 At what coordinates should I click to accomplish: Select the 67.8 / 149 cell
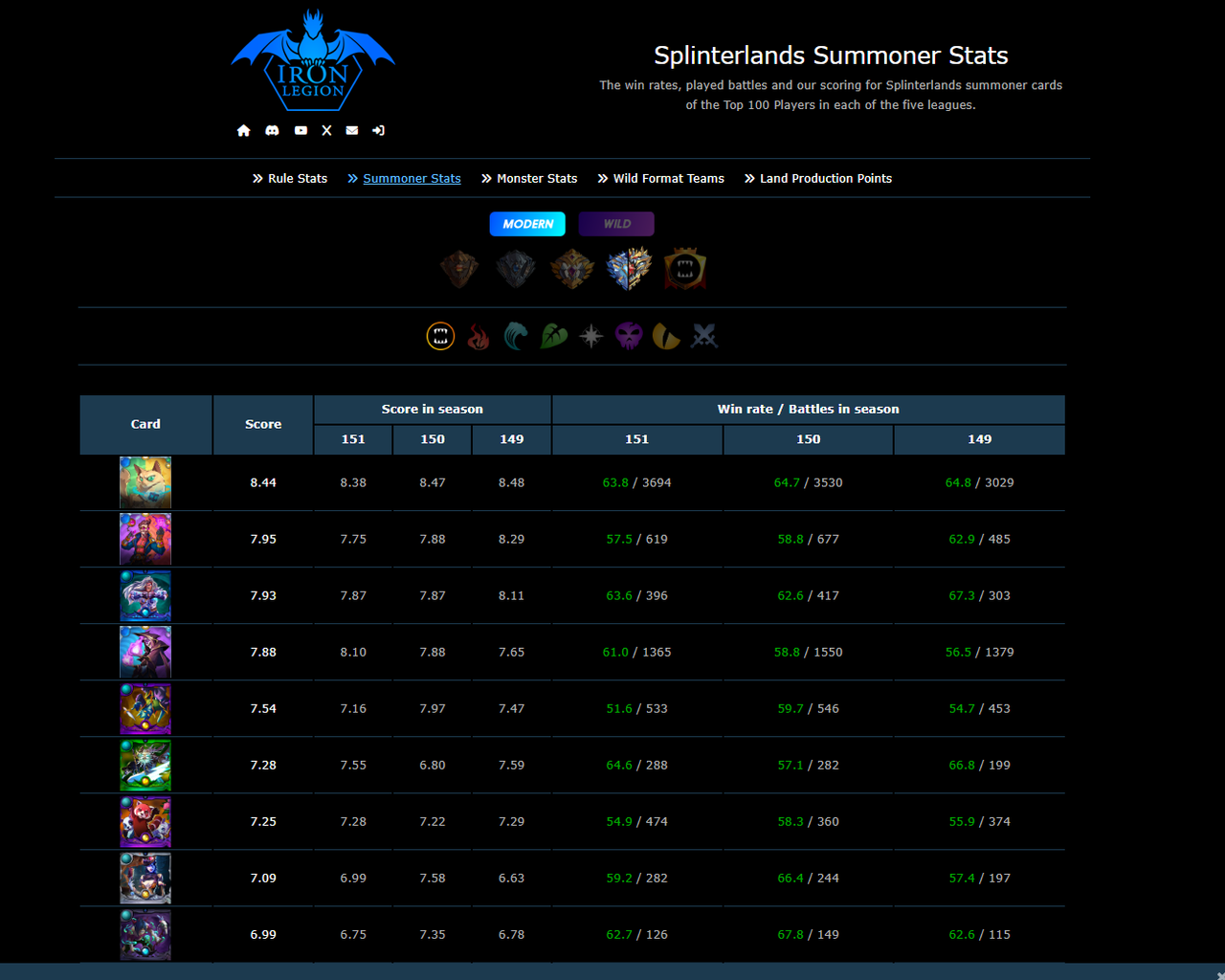click(809, 934)
